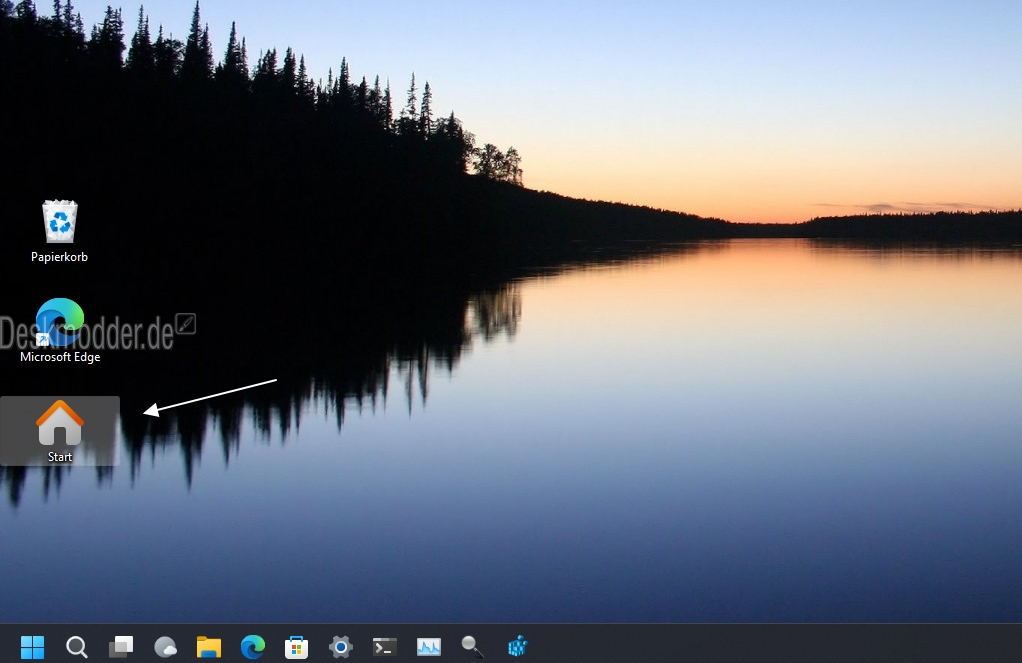Open Windows Terminal from taskbar
Image resolution: width=1022 pixels, height=663 pixels.
pos(385,647)
